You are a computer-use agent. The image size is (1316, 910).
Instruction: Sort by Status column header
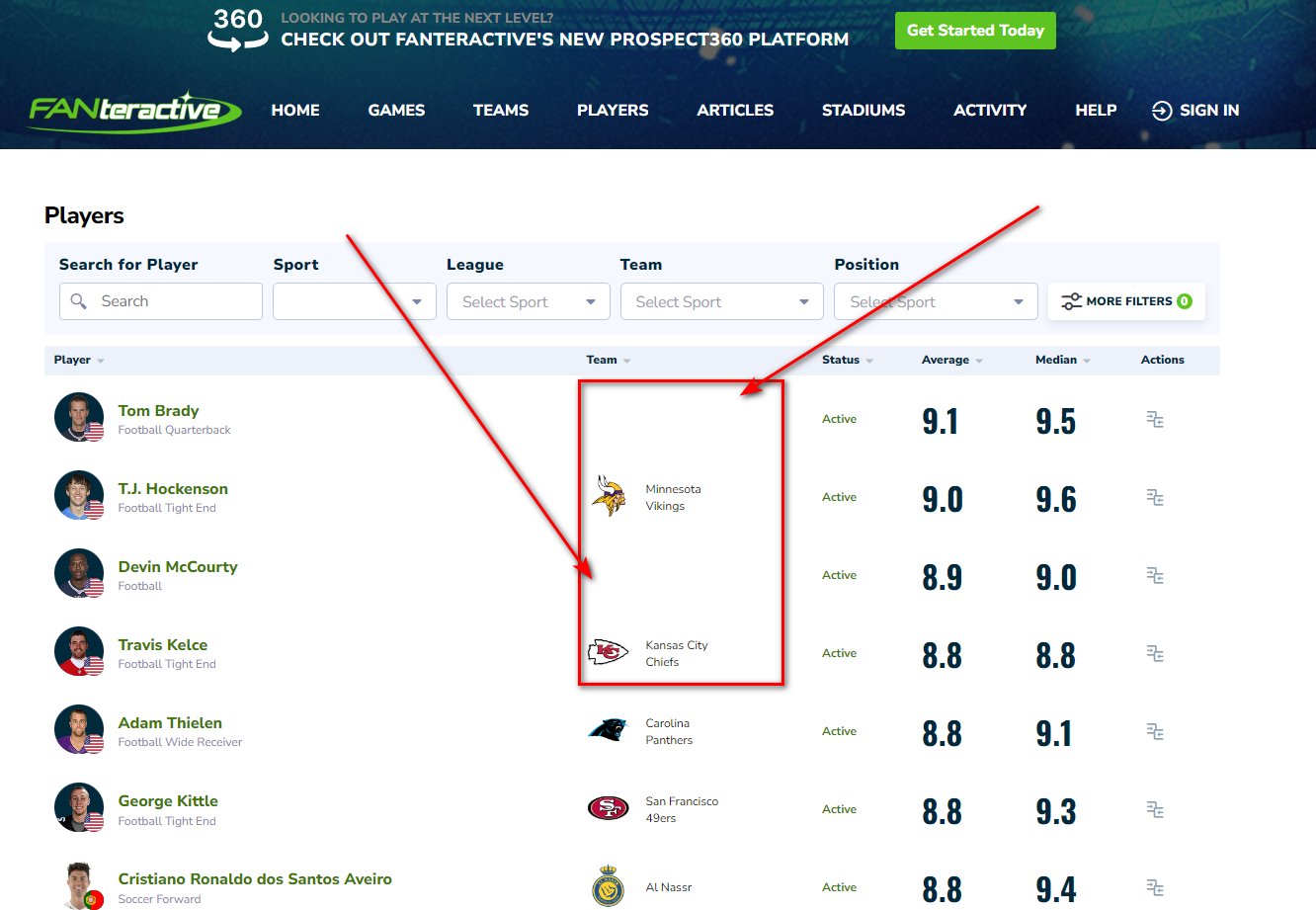point(848,360)
